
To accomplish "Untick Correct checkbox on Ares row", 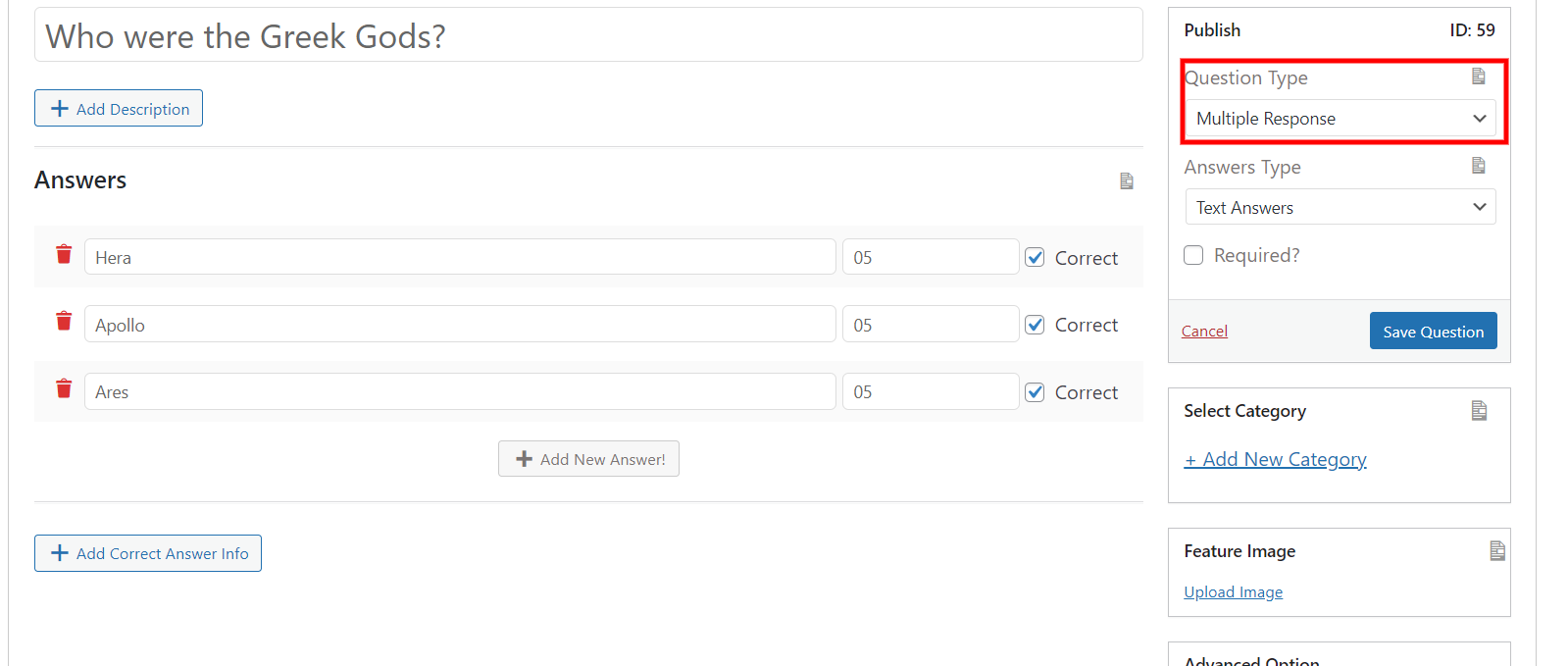I will pos(1035,392).
